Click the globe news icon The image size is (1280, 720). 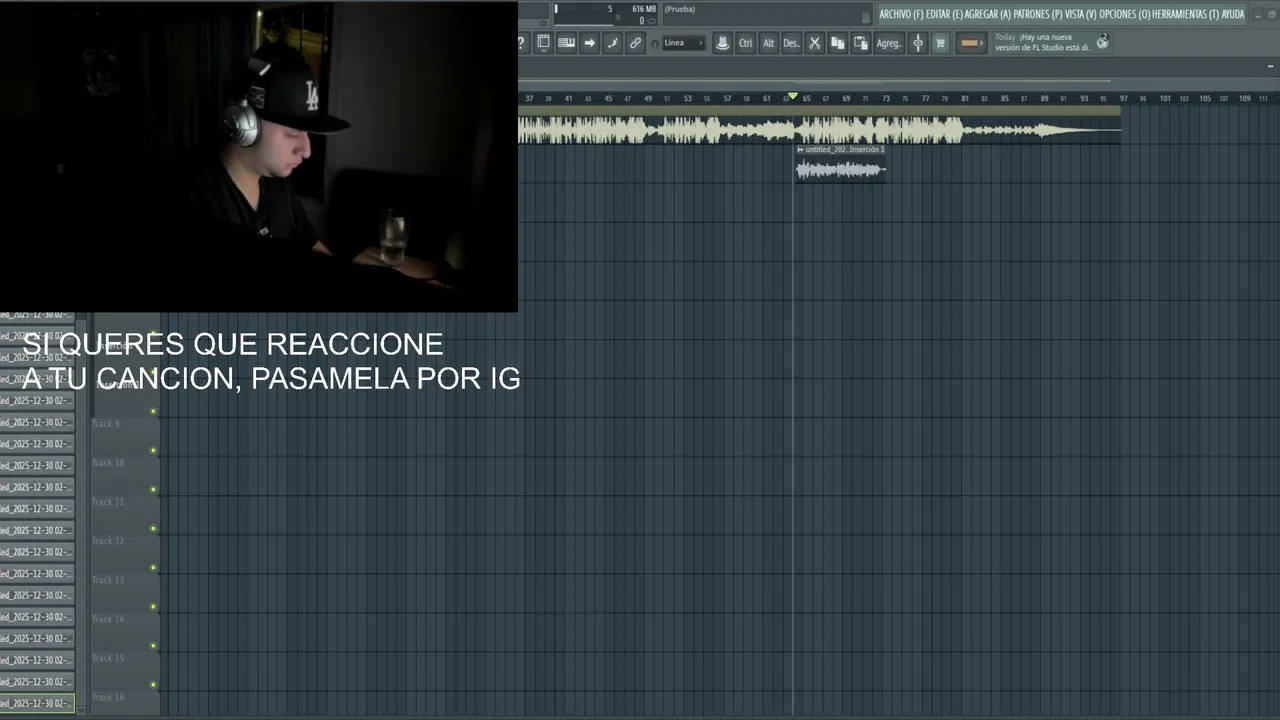[x=1102, y=42]
